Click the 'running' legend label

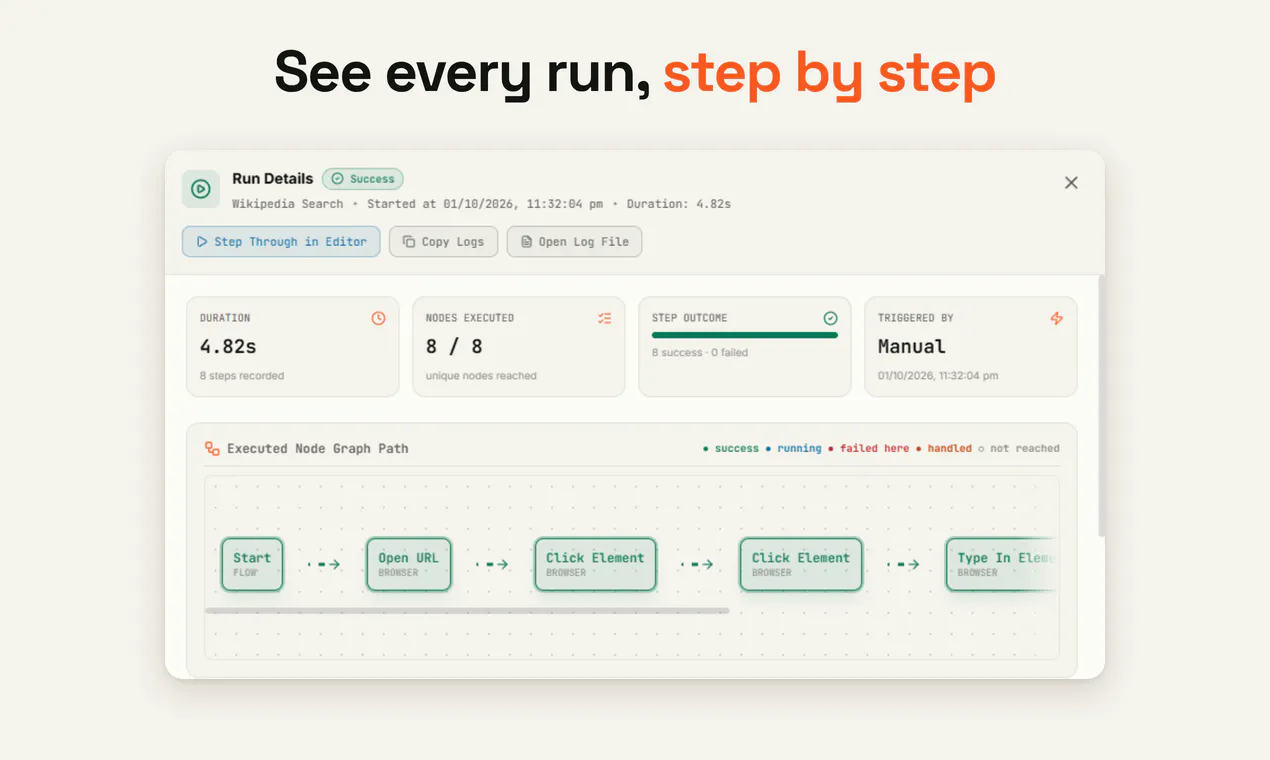799,448
